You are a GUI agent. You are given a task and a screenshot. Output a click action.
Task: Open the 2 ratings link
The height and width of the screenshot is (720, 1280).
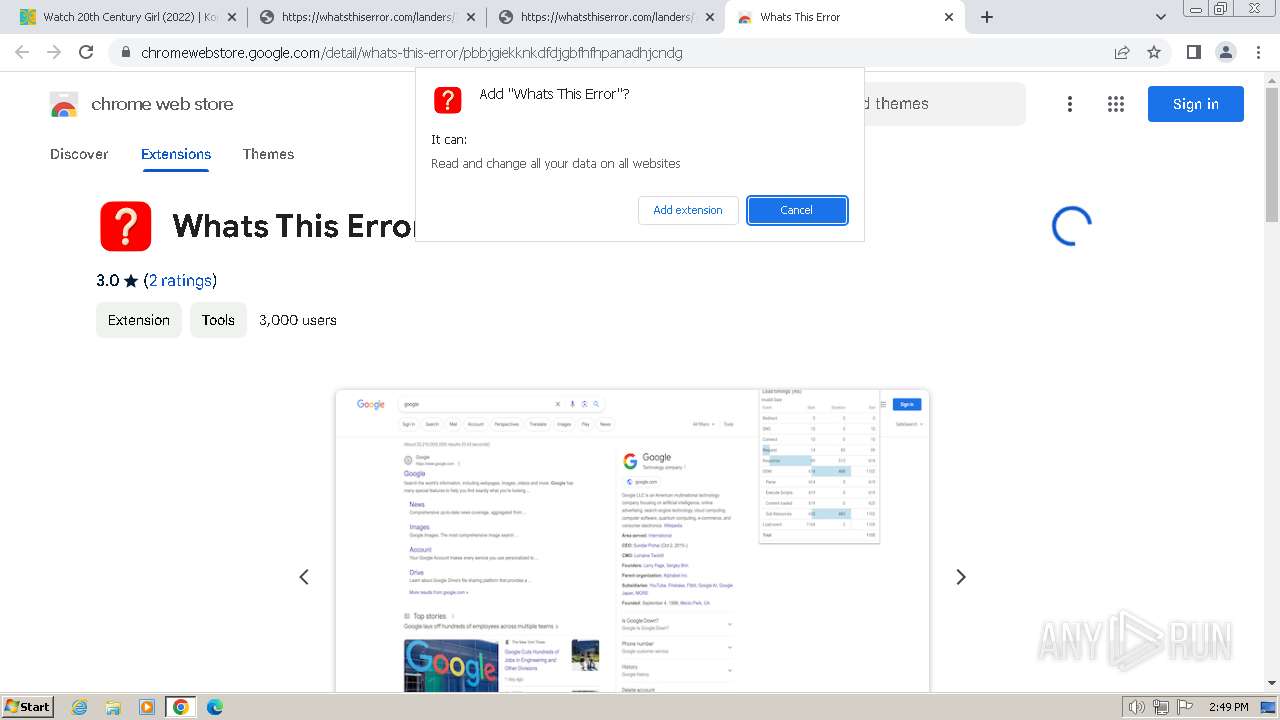[x=180, y=280]
